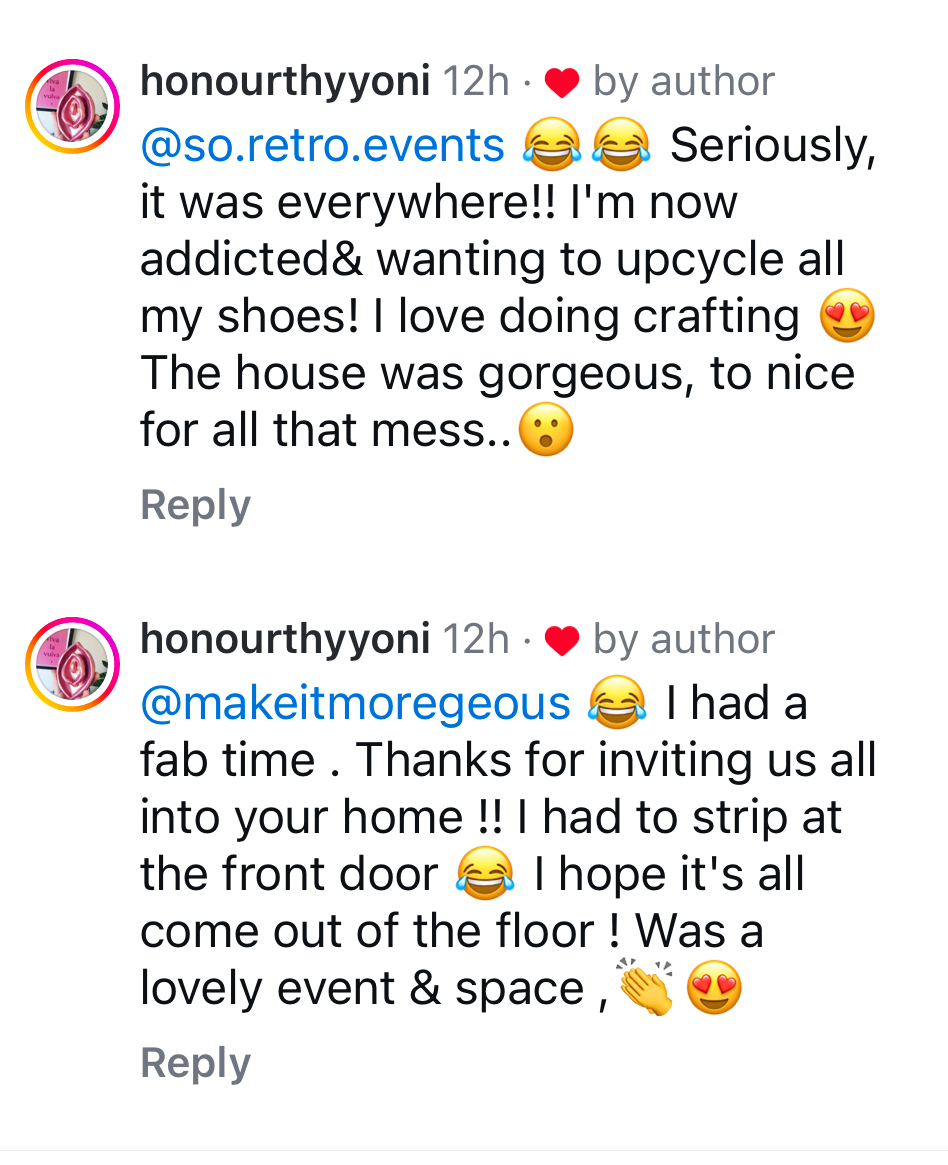Click the red heart in the second comment header
948x1165 pixels.
point(562,641)
